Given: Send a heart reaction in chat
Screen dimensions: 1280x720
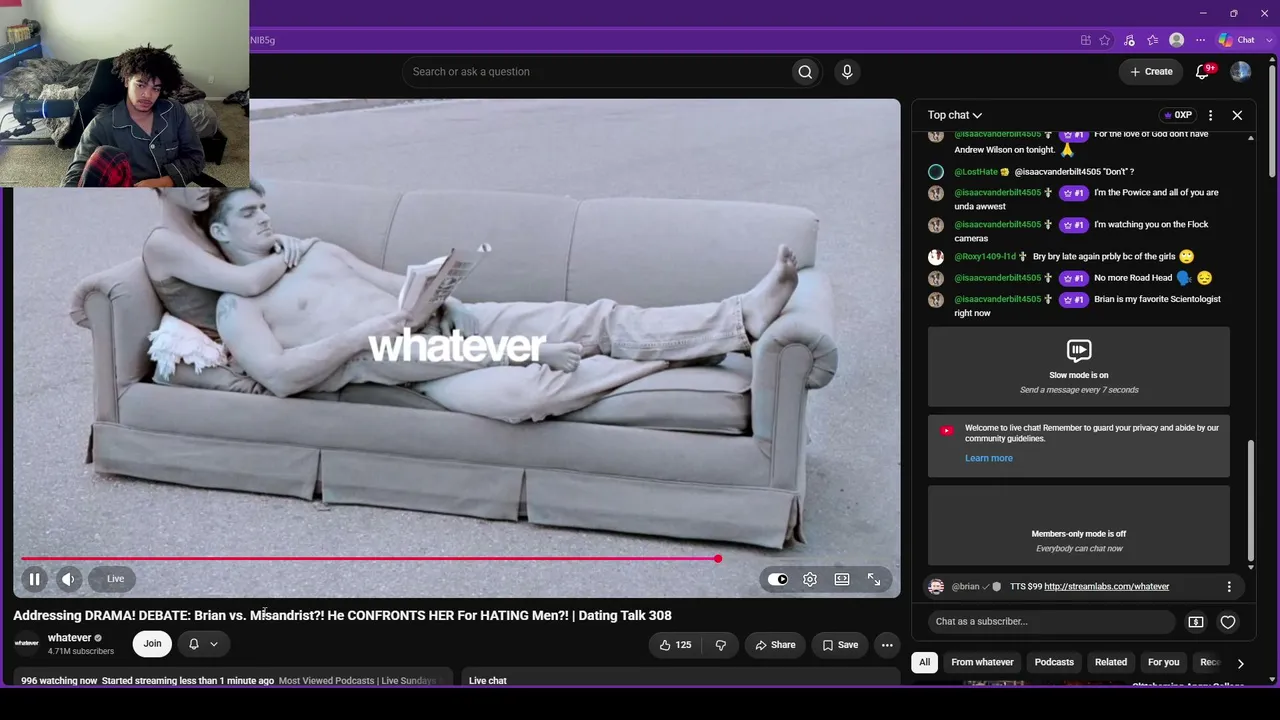Looking at the screenshot, I should (1228, 622).
